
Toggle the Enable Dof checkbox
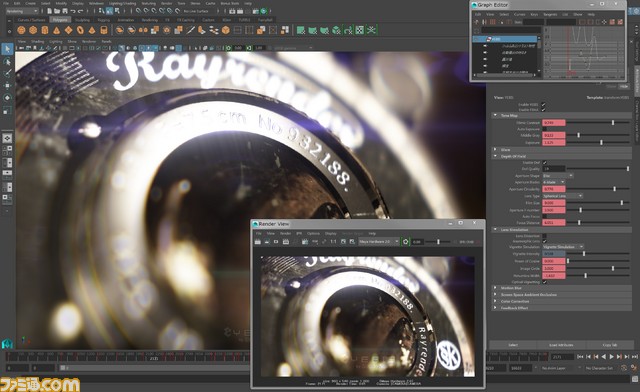coord(544,163)
